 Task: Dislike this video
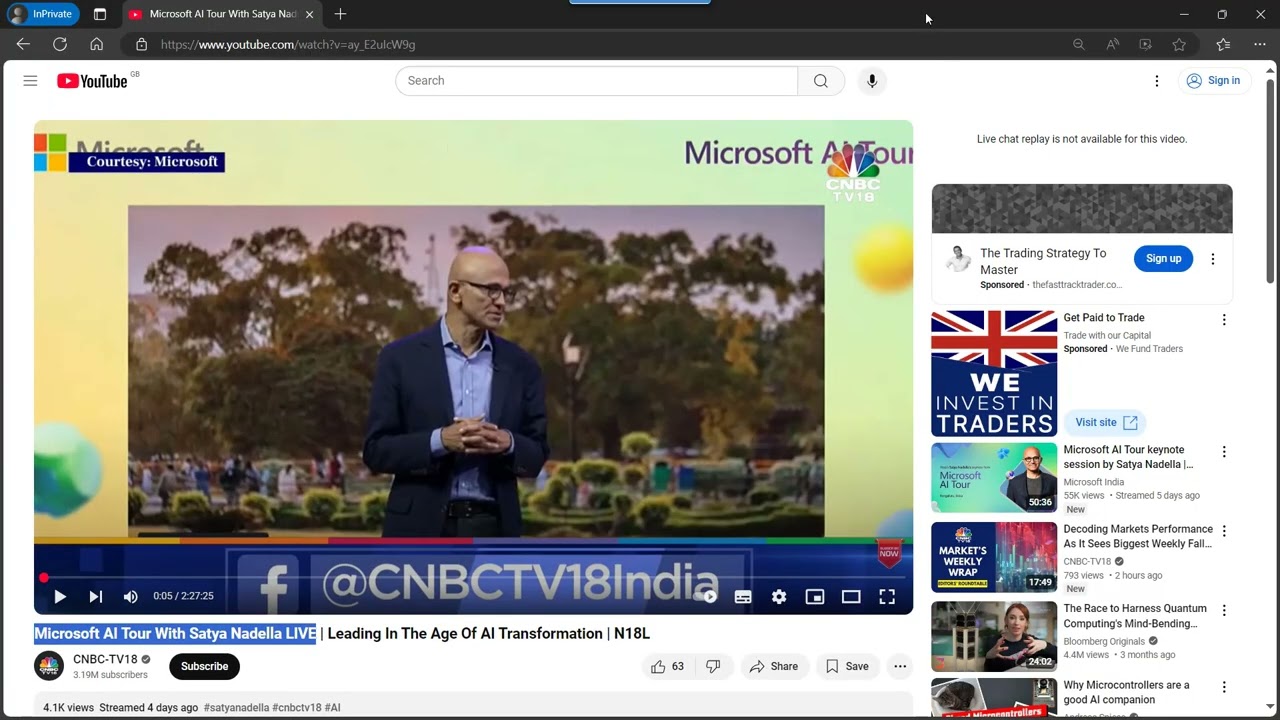click(714, 667)
